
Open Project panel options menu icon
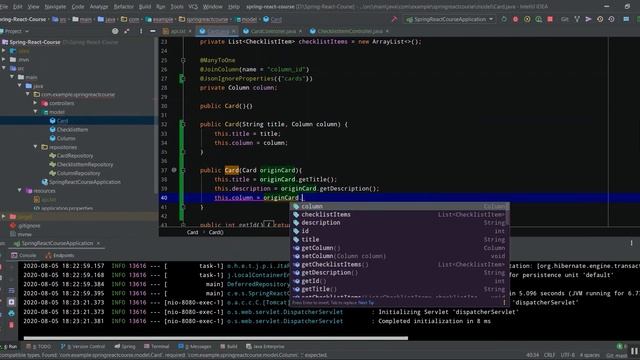[141, 31]
